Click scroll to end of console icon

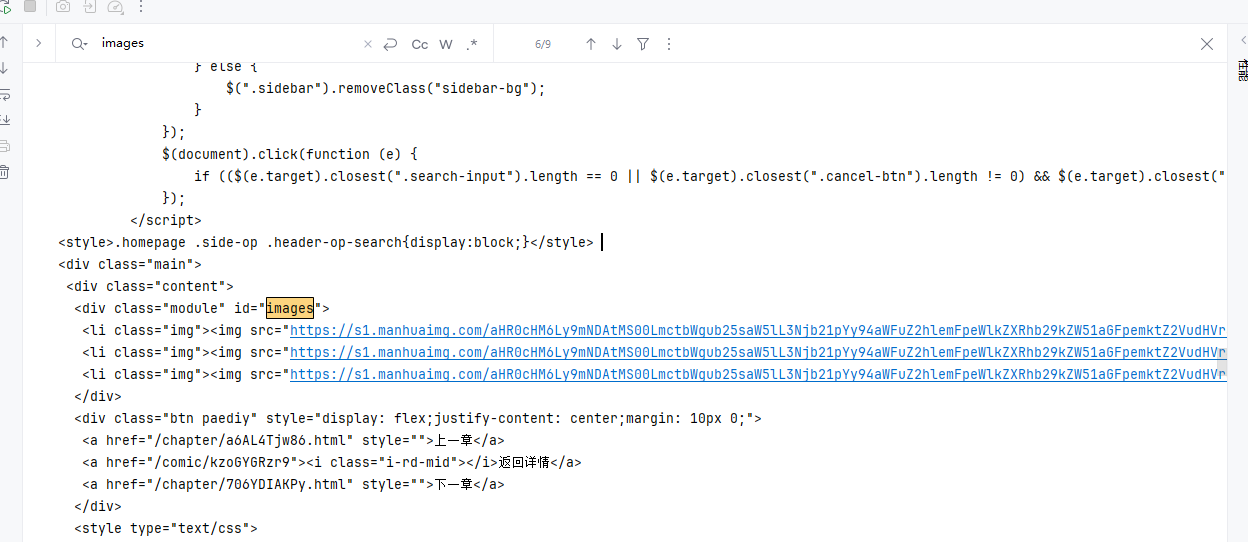click(4, 120)
